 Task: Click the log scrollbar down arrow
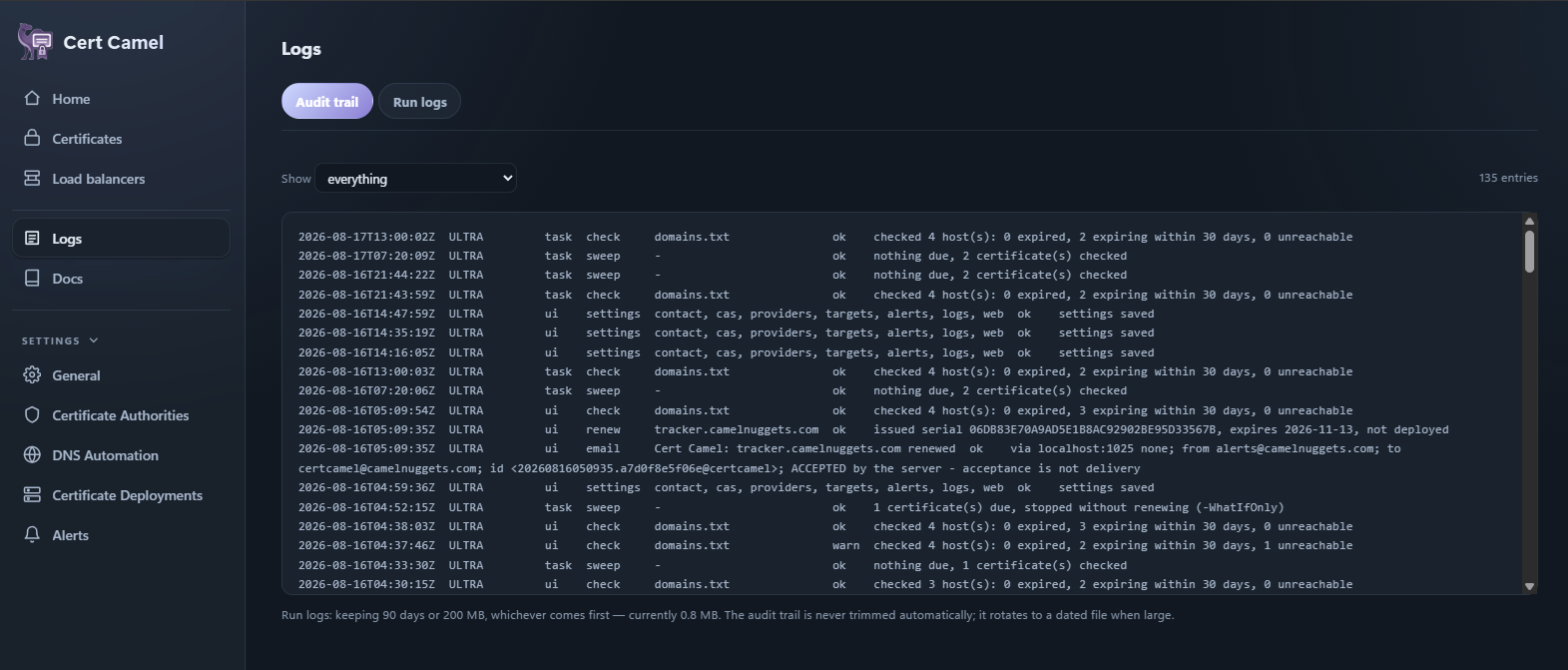(1529, 586)
